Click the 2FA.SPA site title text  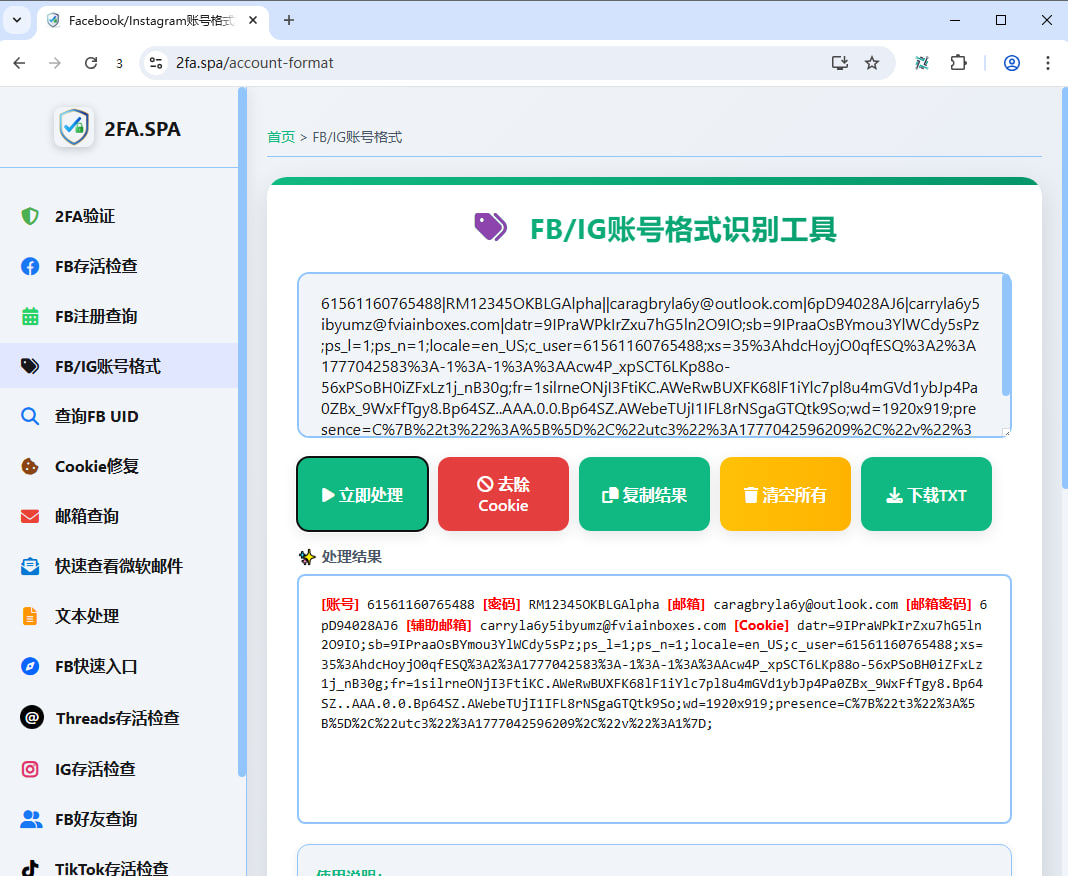point(142,129)
